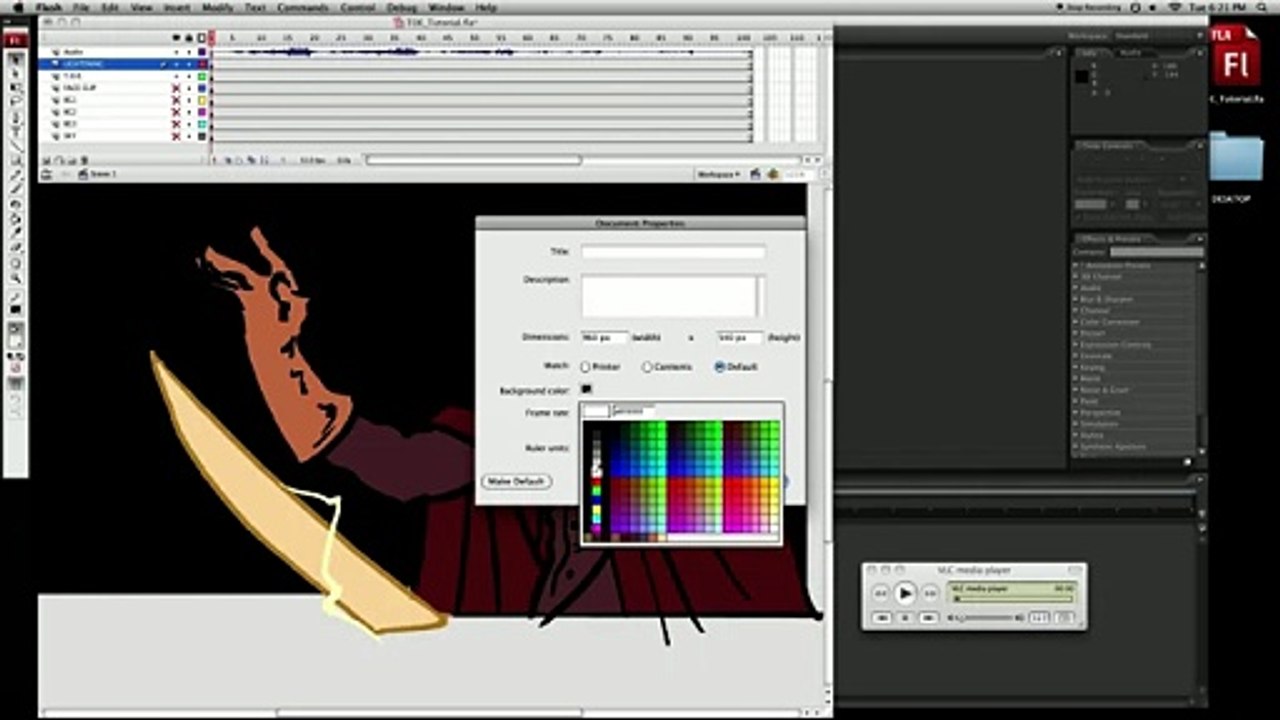Open the Window menu
The image size is (1280, 720).
point(446,7)
